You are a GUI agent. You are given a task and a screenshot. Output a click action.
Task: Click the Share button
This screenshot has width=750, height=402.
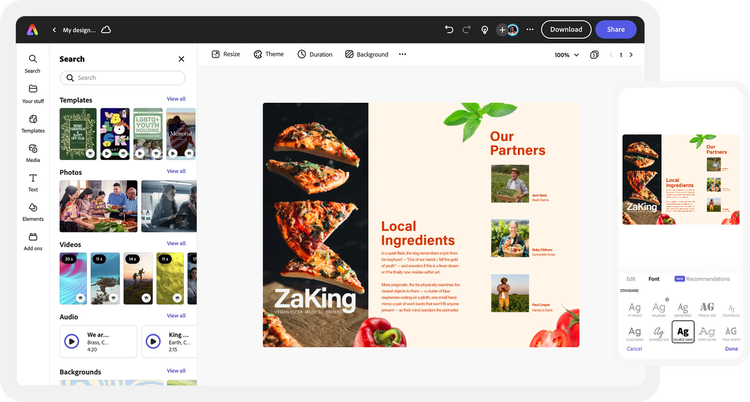(616, 30)
